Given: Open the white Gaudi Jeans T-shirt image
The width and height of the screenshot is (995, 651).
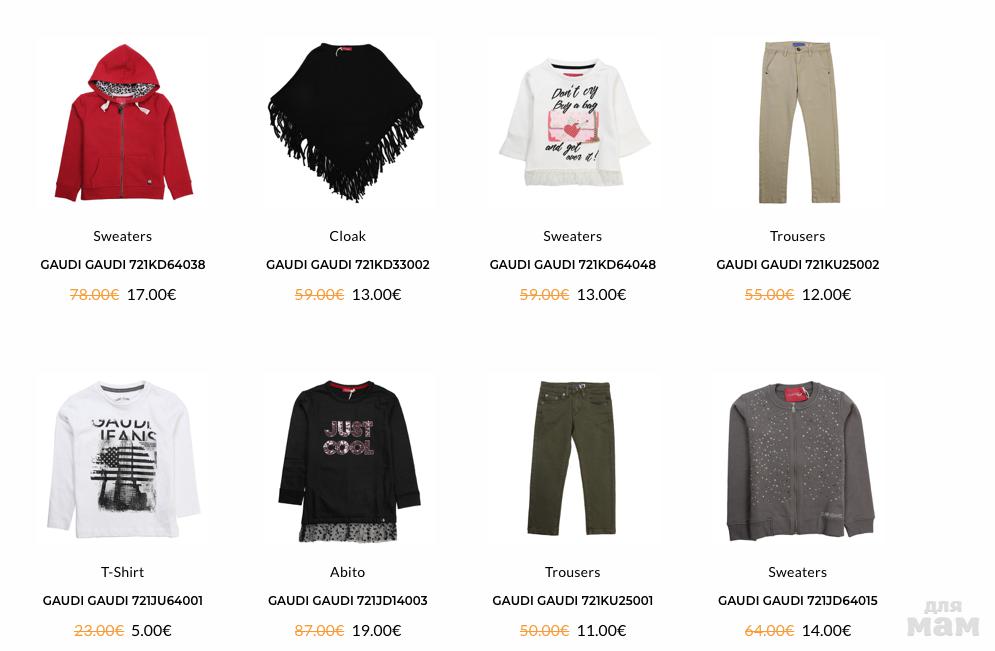Looking at the screenshot, I should [x=122, y=458].
